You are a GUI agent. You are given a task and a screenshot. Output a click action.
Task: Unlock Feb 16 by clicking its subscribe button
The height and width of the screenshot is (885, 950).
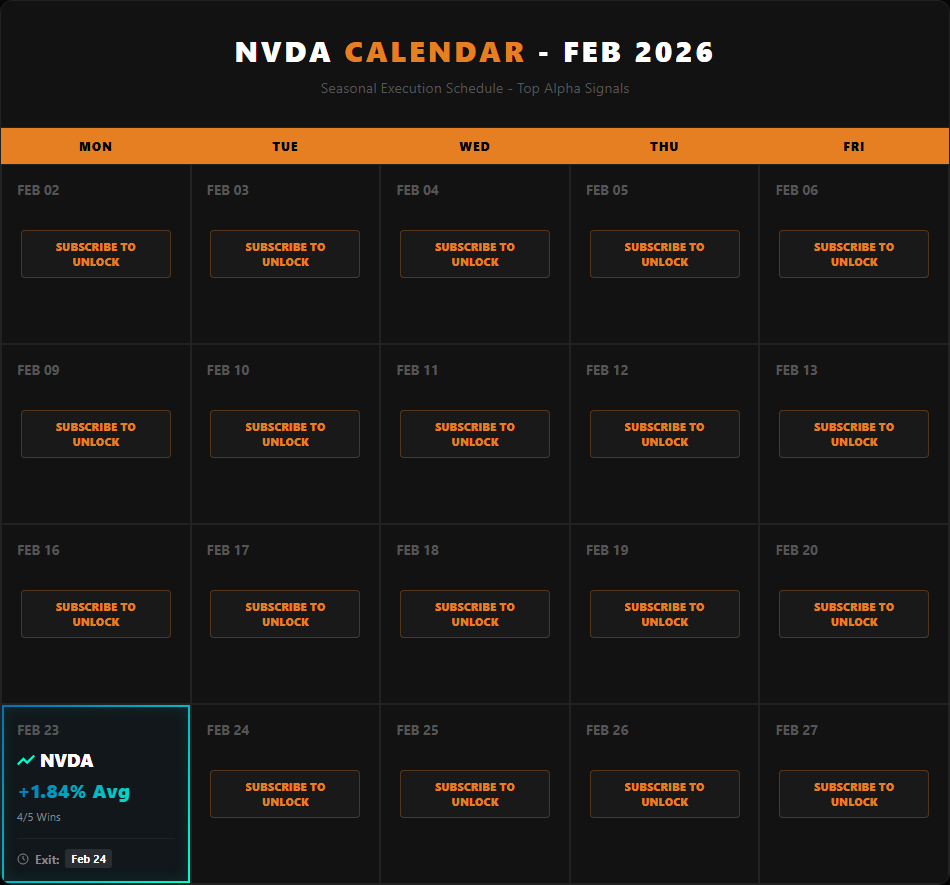tap(95, 614)
